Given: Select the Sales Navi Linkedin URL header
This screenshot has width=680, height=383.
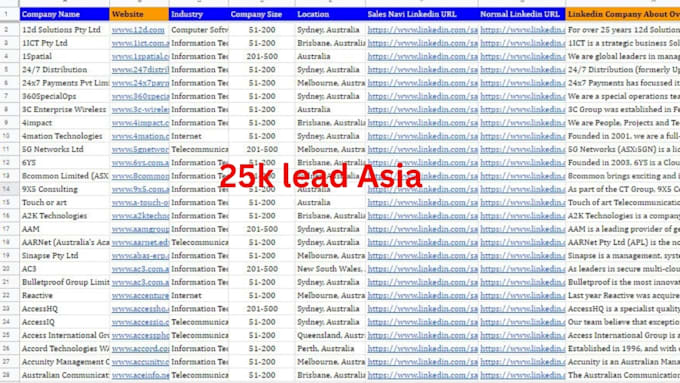Looking at the screenshot, I should (x=422, y=14).
